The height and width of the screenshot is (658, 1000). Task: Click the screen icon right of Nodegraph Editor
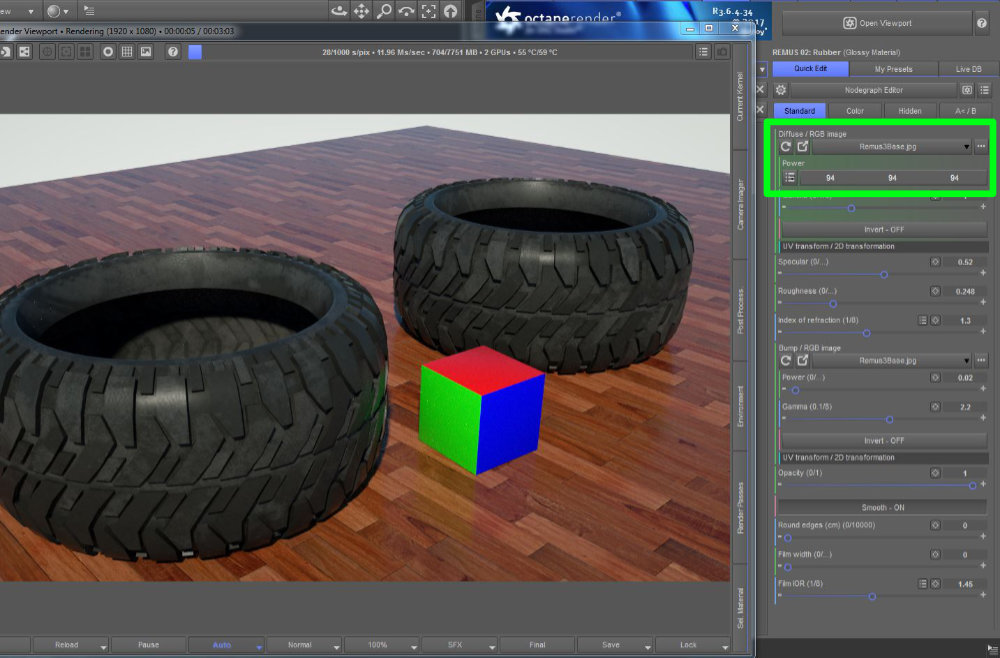click(967, 90)
